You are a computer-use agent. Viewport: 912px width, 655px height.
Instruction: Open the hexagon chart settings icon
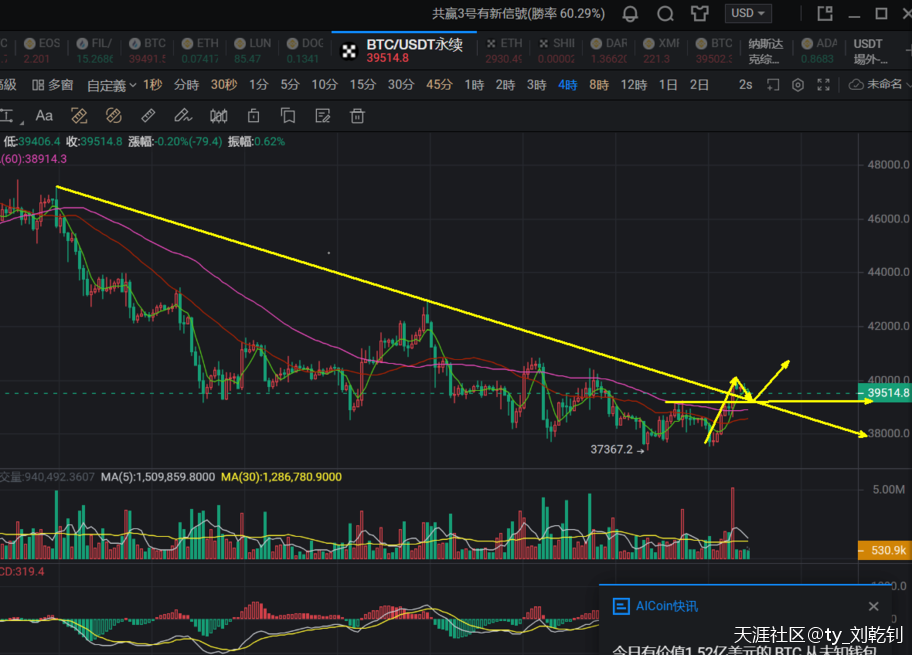pyautogui.click(x=797, y=85)
